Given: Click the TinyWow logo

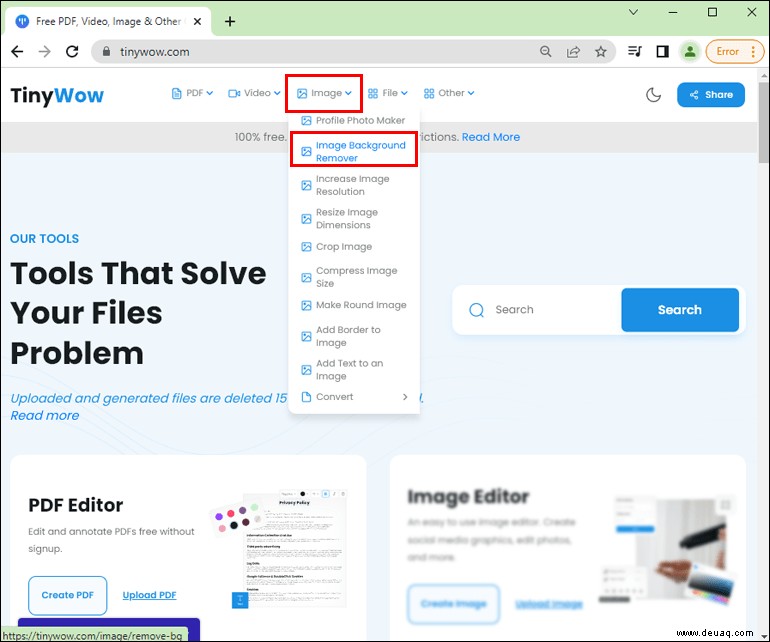Looking at the screenshot, I should 57,95.
